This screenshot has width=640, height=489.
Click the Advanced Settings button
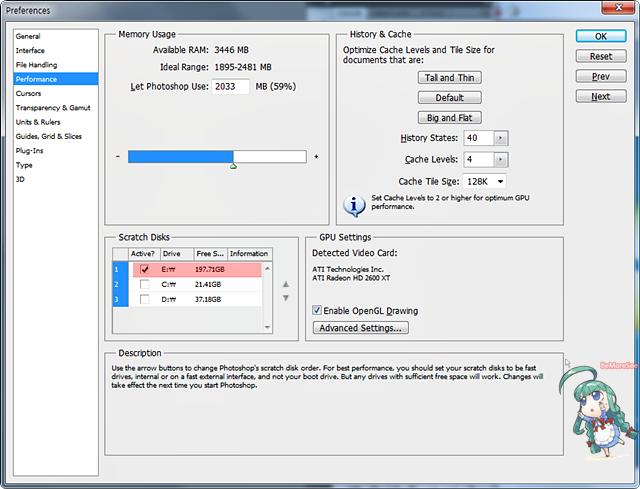pyautogui.click(x=361, y=328)
